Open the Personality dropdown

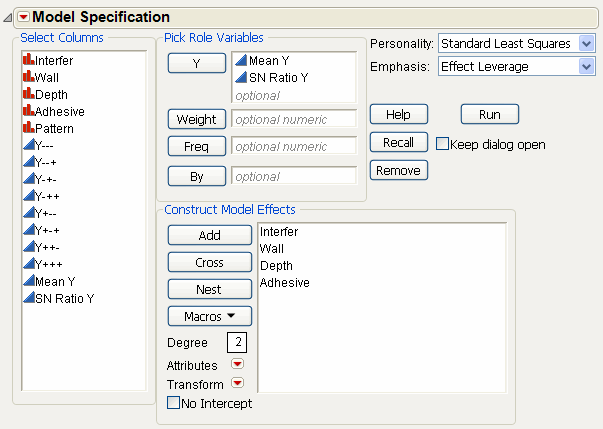[517, 44]
